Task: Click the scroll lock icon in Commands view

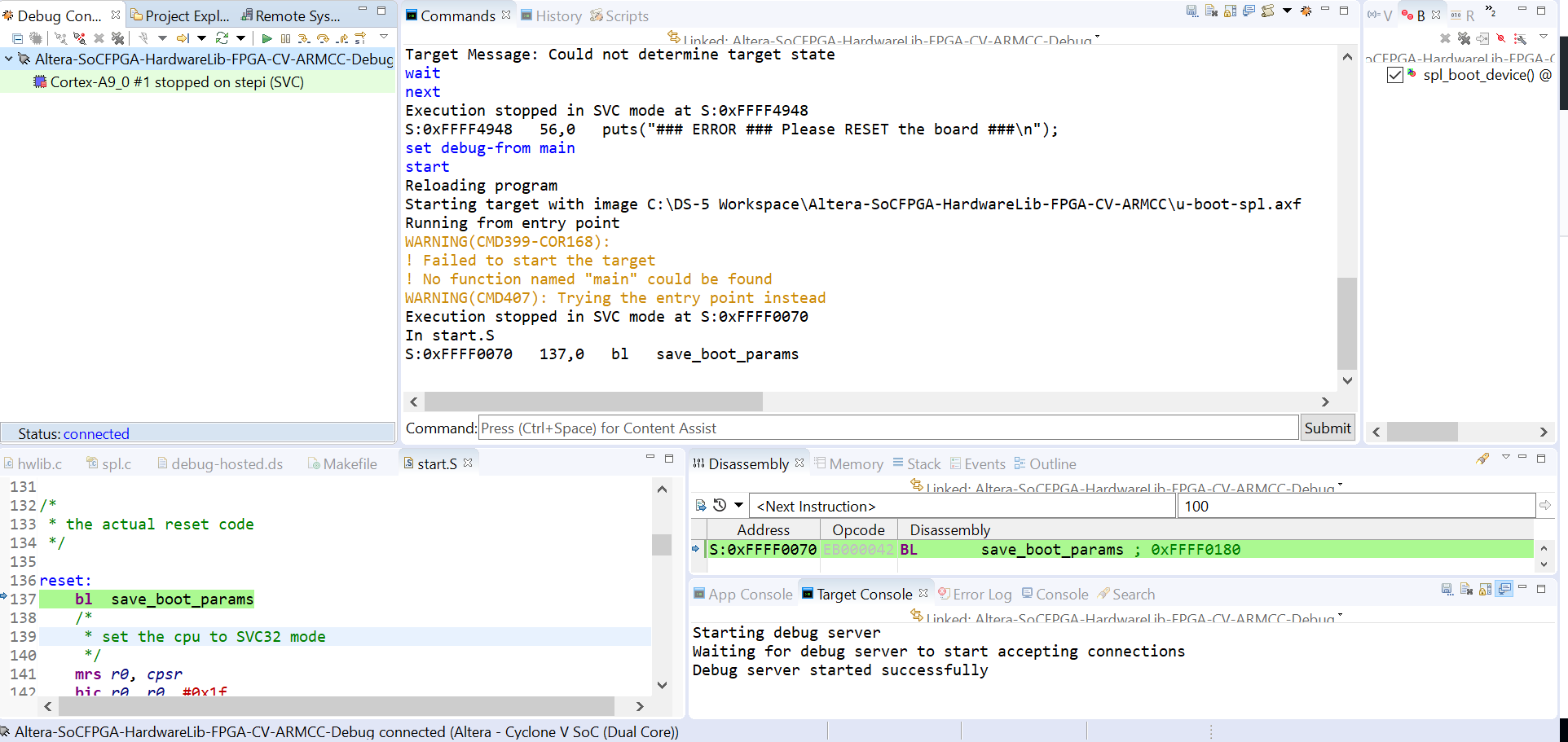Action: coord(1230,11)
